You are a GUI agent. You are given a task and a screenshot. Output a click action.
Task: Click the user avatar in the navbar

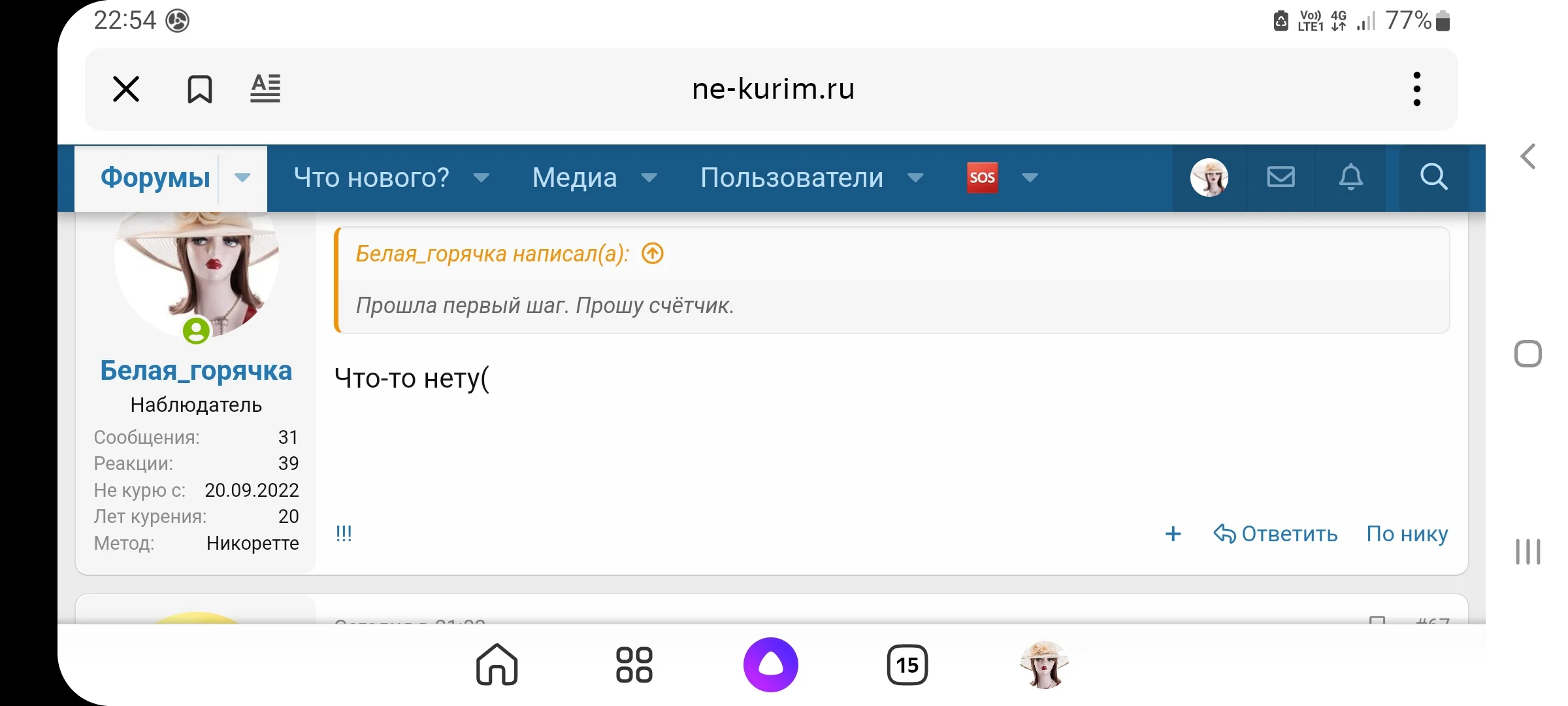pos(1211,177)
